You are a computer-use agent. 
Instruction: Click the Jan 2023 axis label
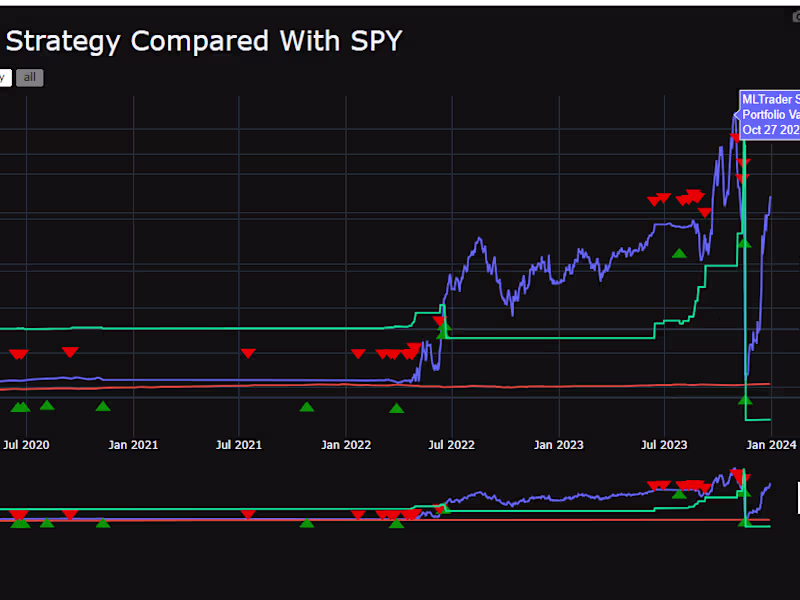(x=558, y=445)
